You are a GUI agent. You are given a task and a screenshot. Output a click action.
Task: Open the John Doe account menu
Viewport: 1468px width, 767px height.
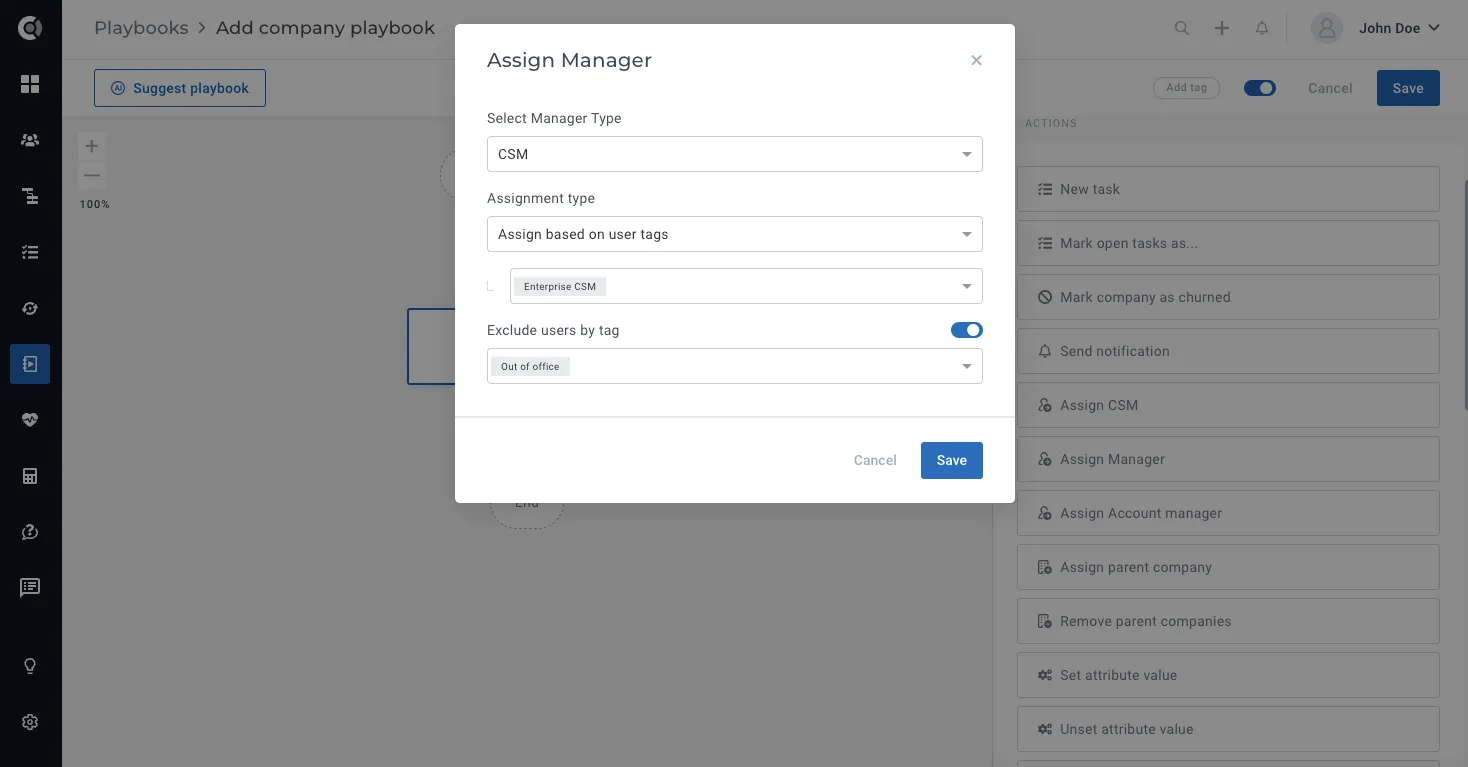click(x=1399, y=28)
